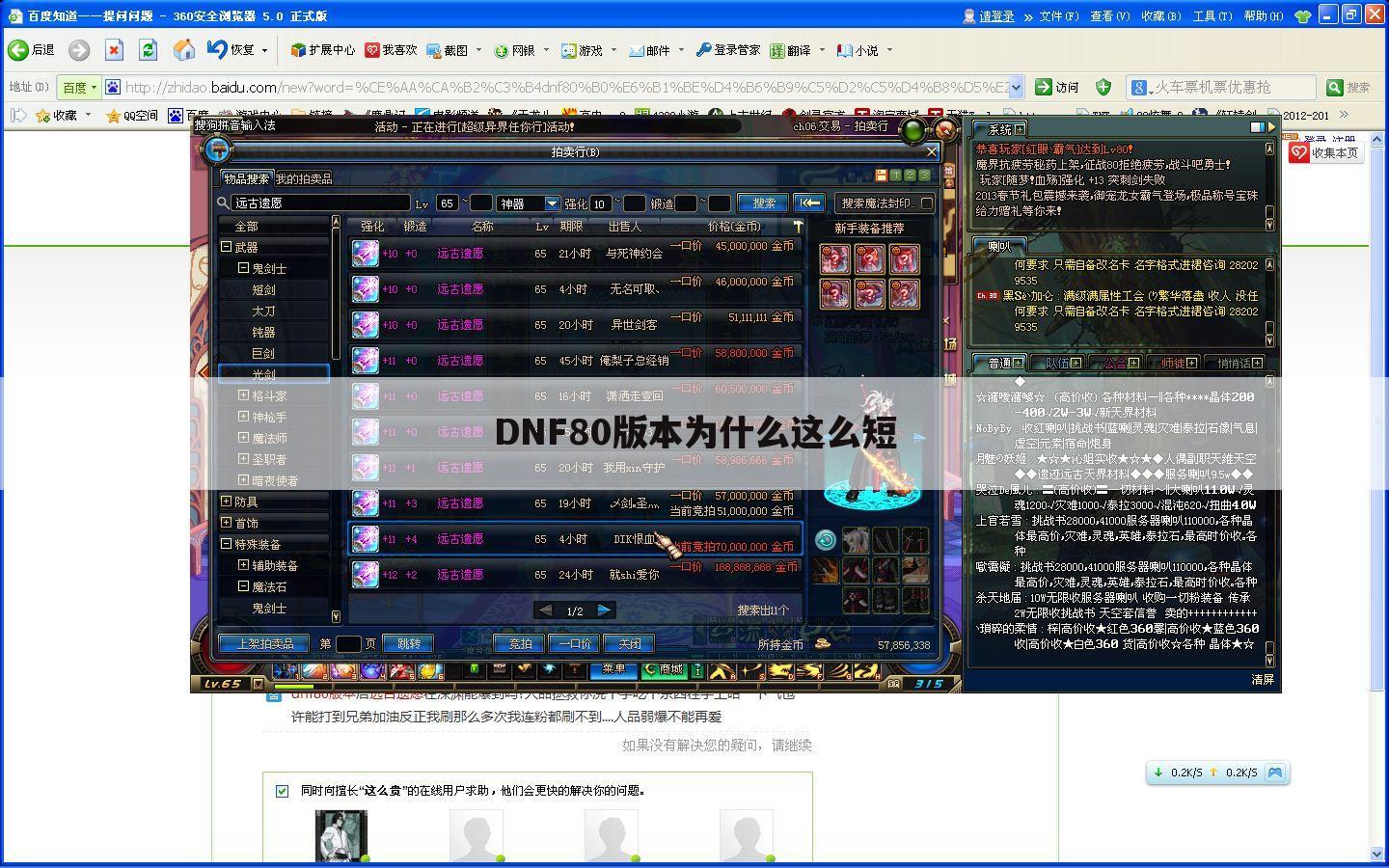Click the browser forward arrow button
The width and height of the screenshot is (1389, 868).
pos(79,50)
